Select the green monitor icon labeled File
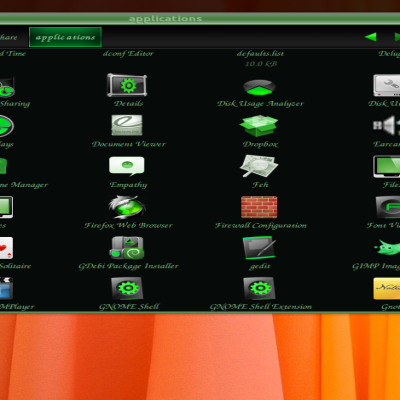 click(387, 166)
